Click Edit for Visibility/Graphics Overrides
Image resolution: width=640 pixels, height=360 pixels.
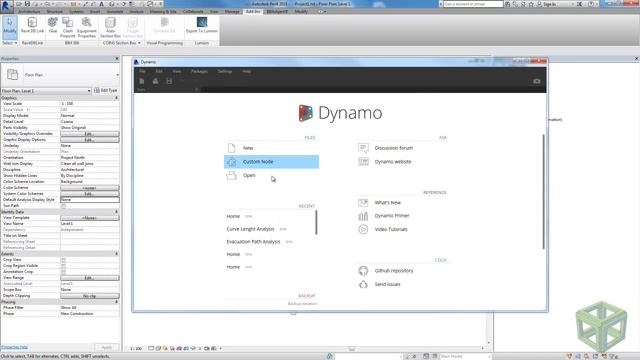[90, 134]
